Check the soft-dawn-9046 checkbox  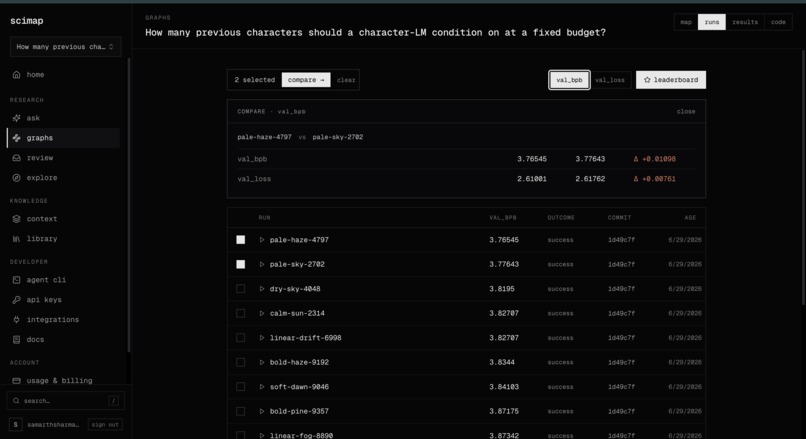(x=241, y=387)
